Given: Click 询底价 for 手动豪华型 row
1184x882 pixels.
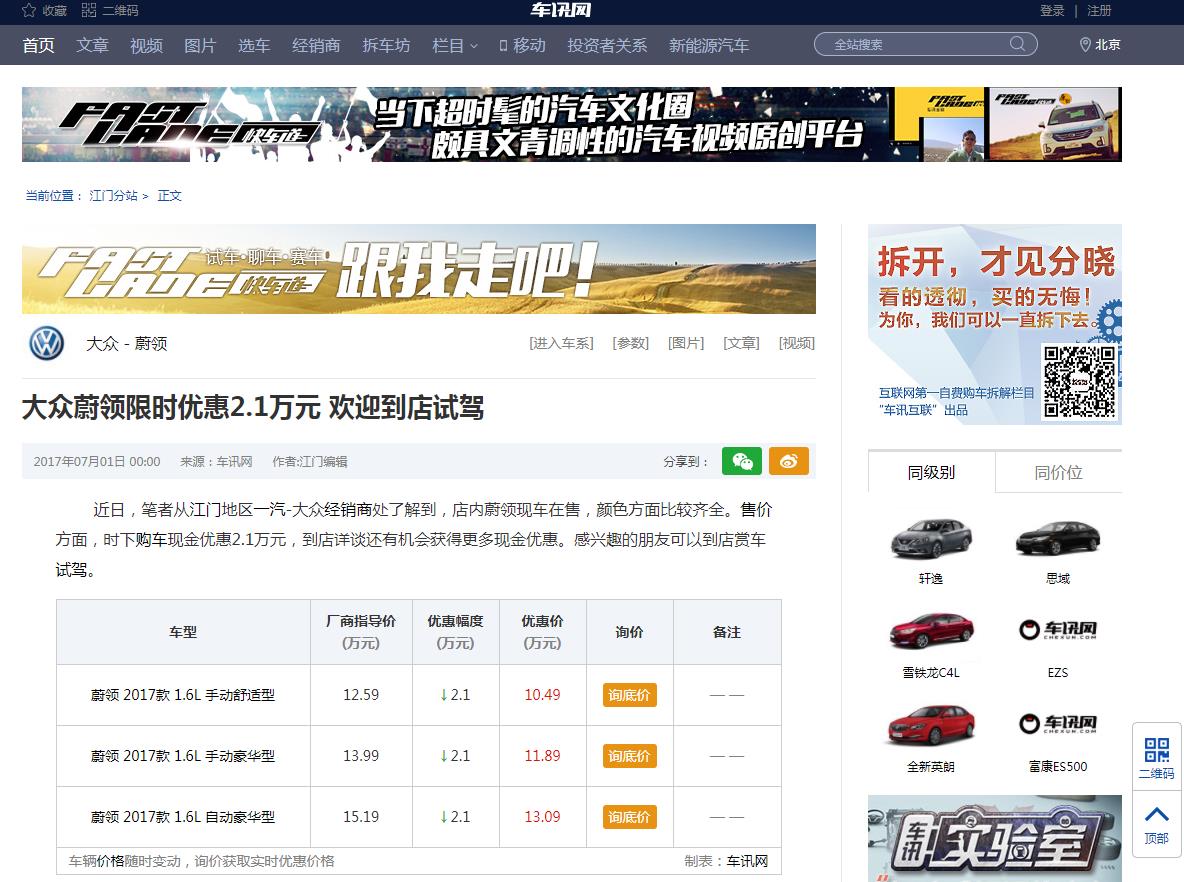Looking at the screenshot, I should coord(629,756).
